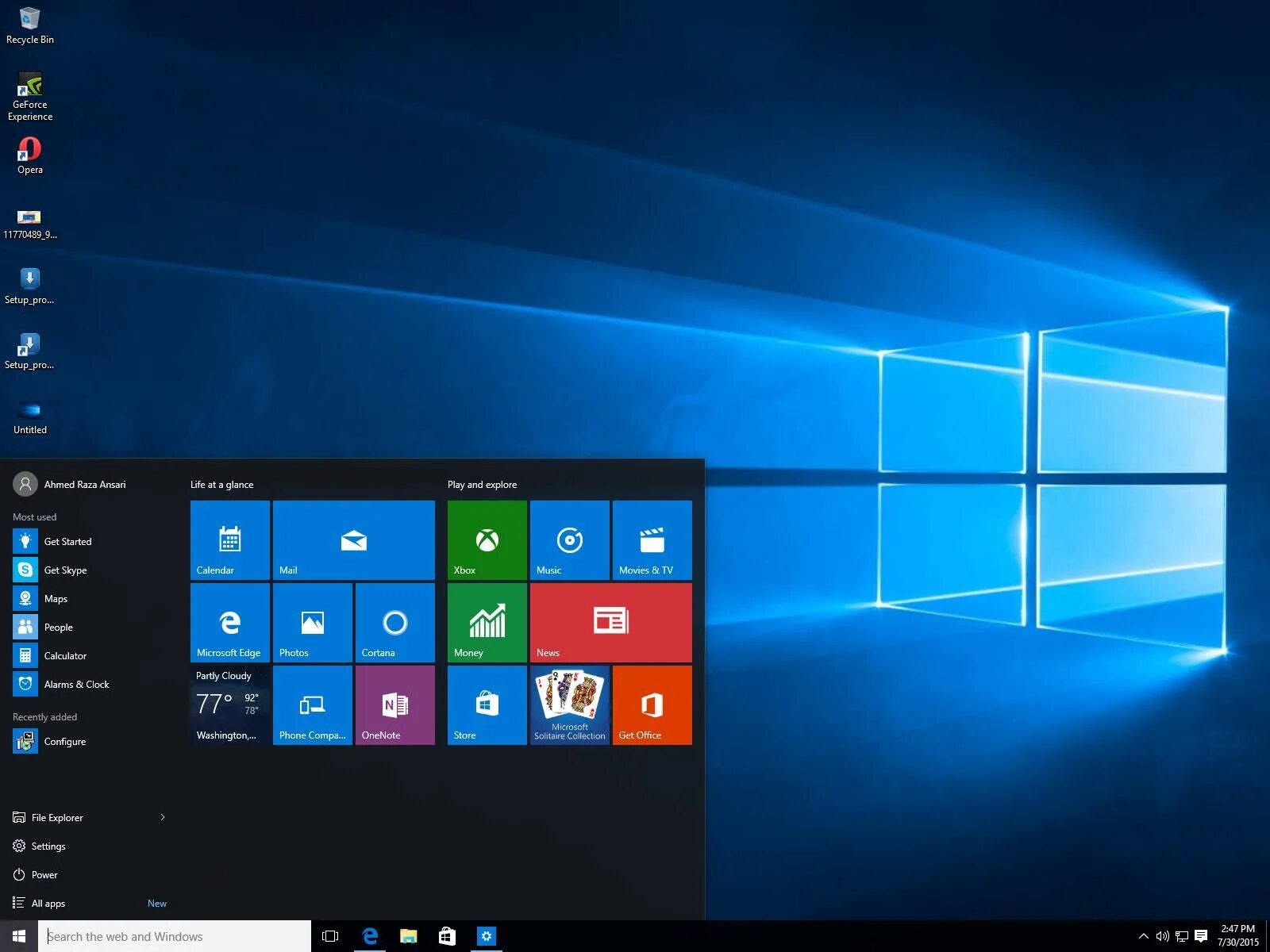
Task: Open Task View on the taskbar
Action: pyautogui.click(x=330, y=936)
